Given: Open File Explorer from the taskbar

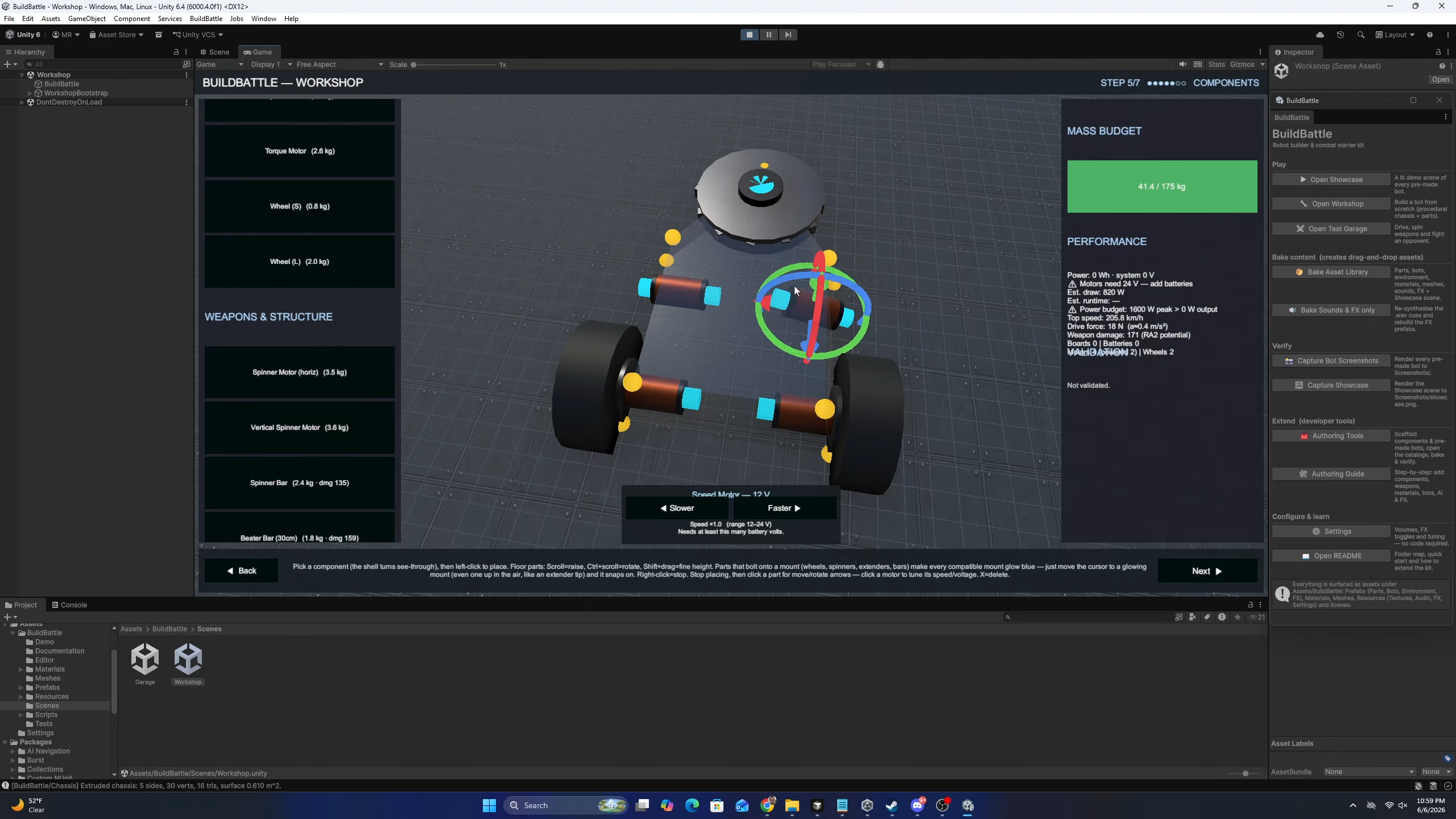Looking at the screenshot, I should 792,805.
